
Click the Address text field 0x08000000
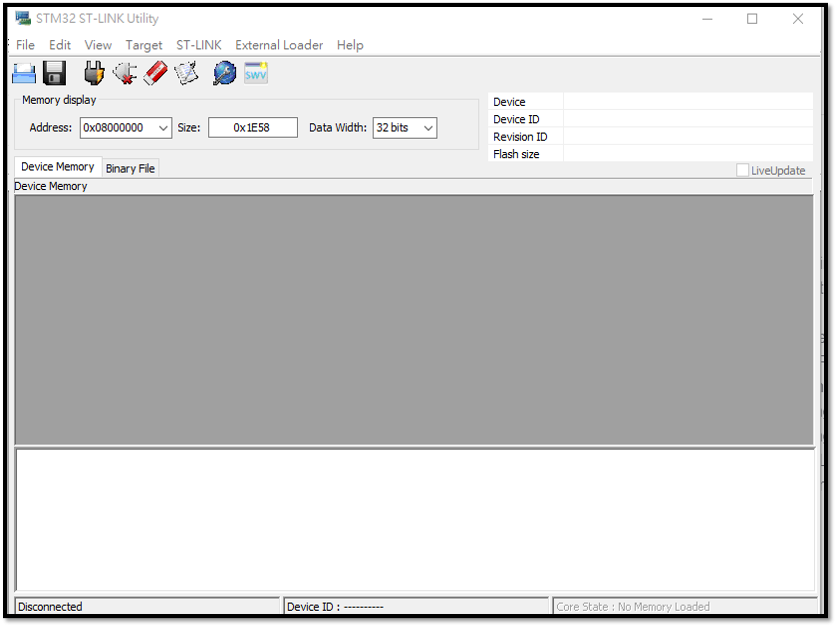pos(119,128)
